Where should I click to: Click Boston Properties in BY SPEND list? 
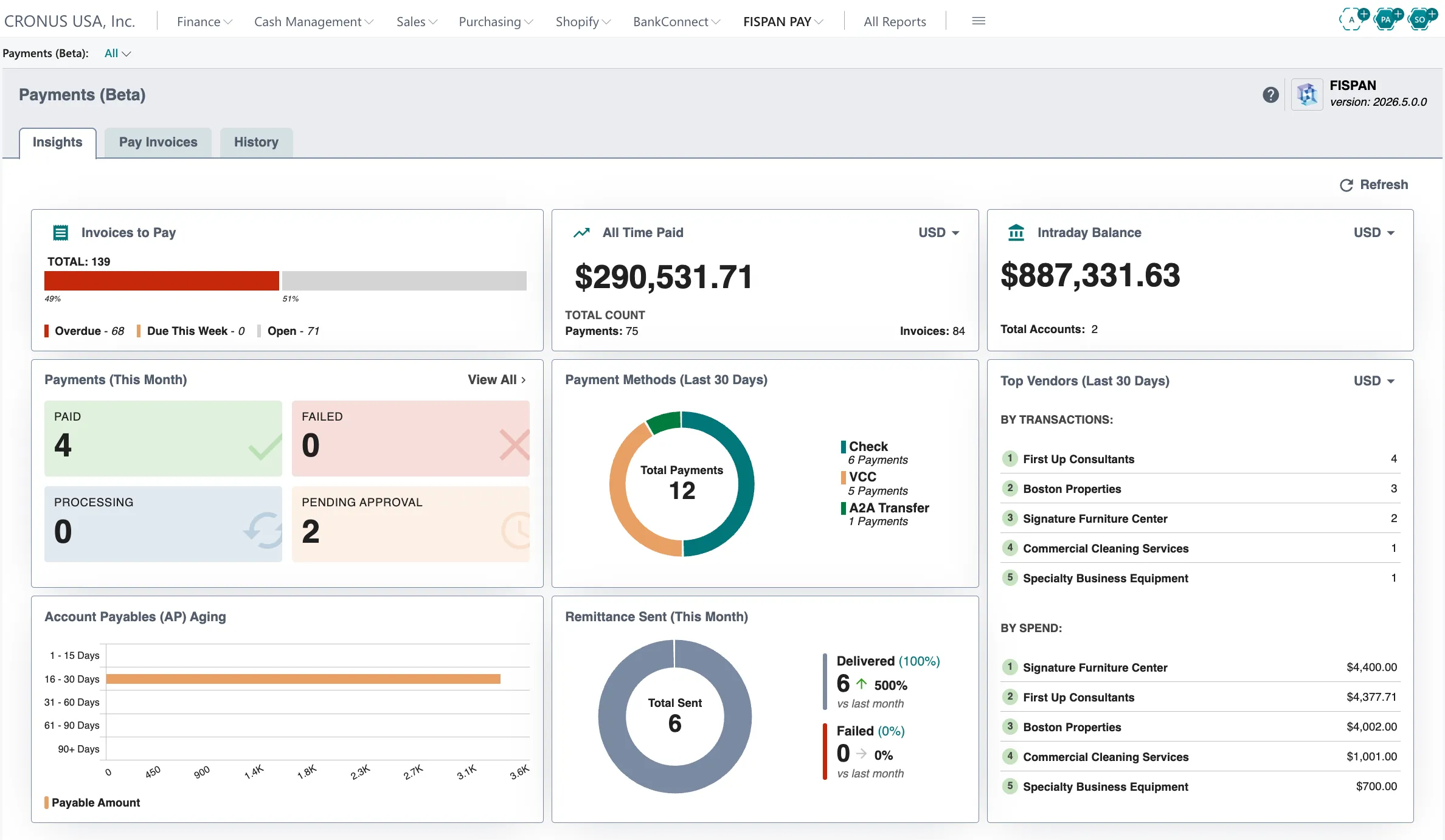pyautogui.click(x=1072, y=727)
